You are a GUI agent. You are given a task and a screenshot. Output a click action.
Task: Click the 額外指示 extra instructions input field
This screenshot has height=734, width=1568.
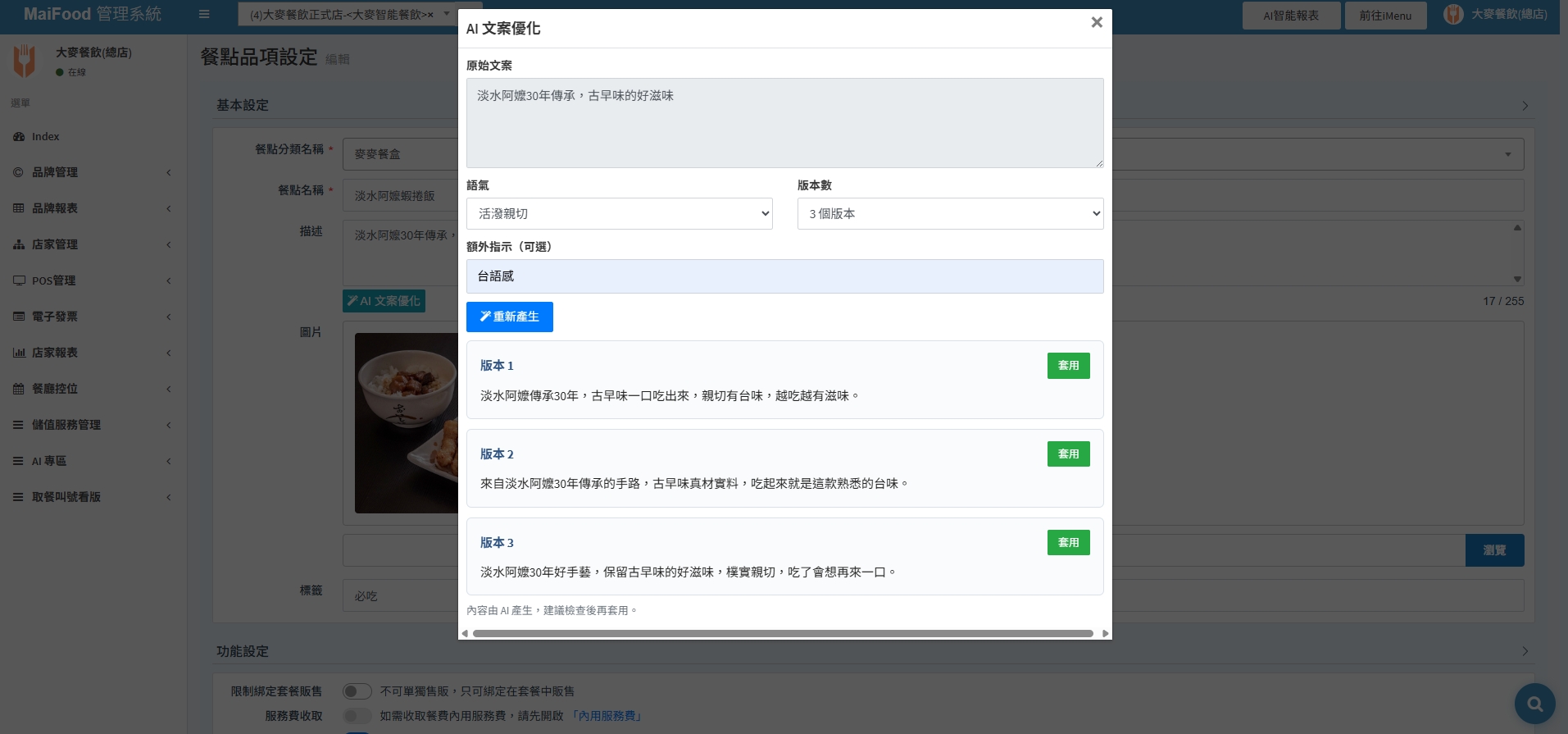point(784,276)
